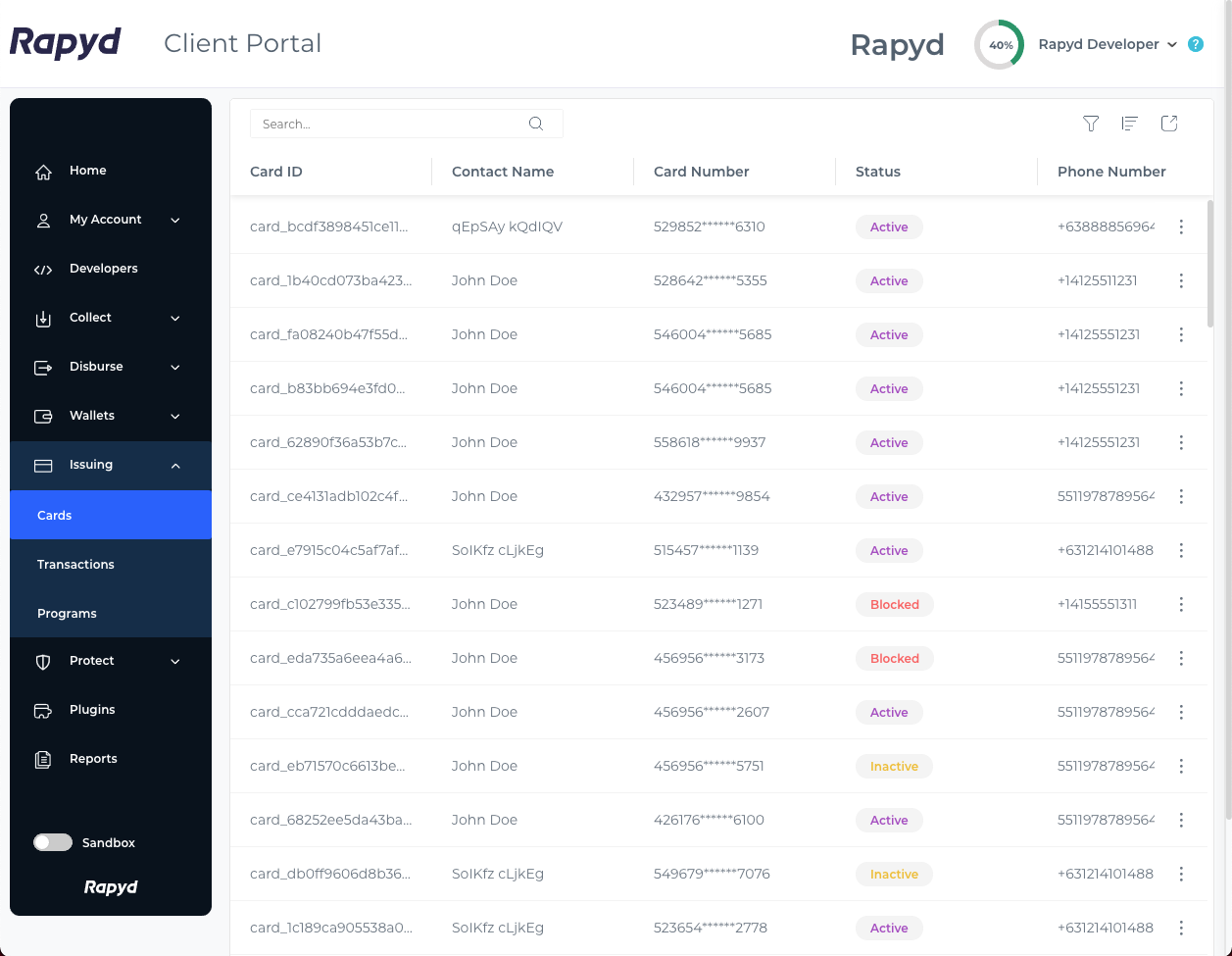Click the Home sidebar icon
The height and width of the screenshot is (956, 1232).
coord(43,172)
